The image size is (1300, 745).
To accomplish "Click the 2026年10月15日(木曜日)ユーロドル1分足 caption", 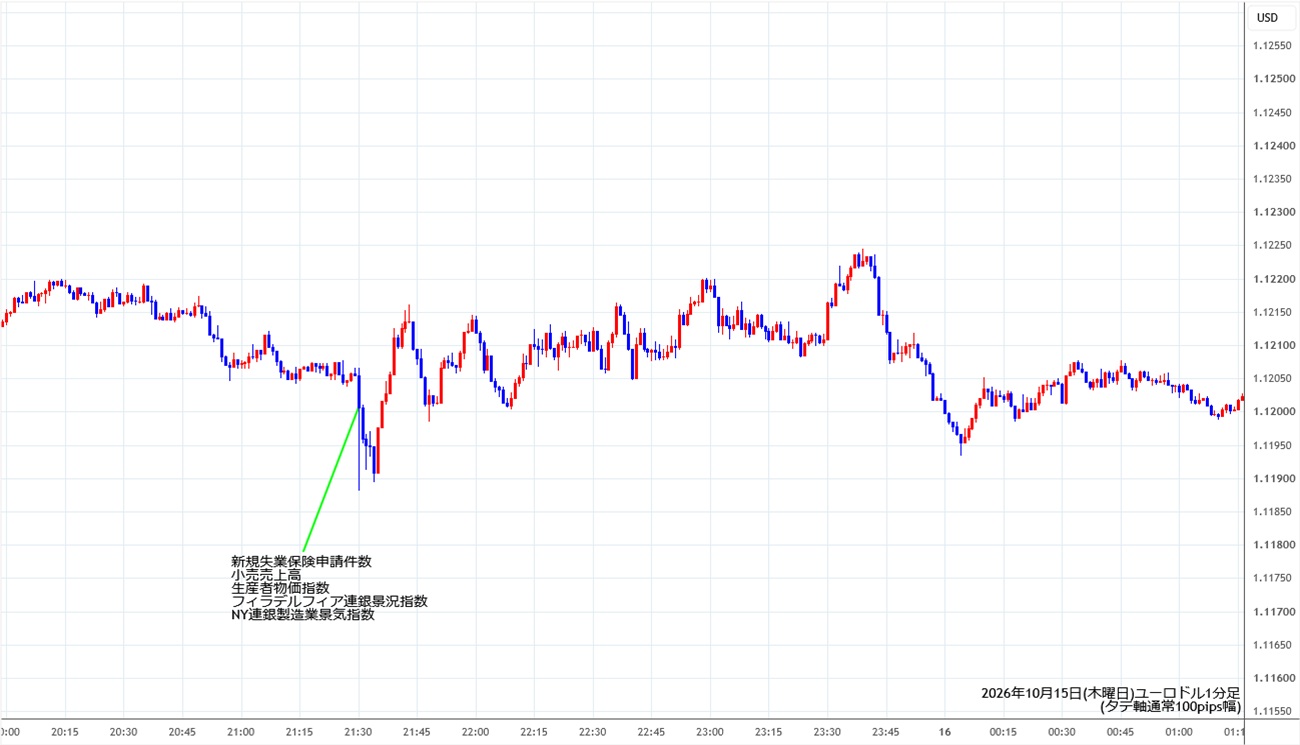I will click(x=1111, y=692).
